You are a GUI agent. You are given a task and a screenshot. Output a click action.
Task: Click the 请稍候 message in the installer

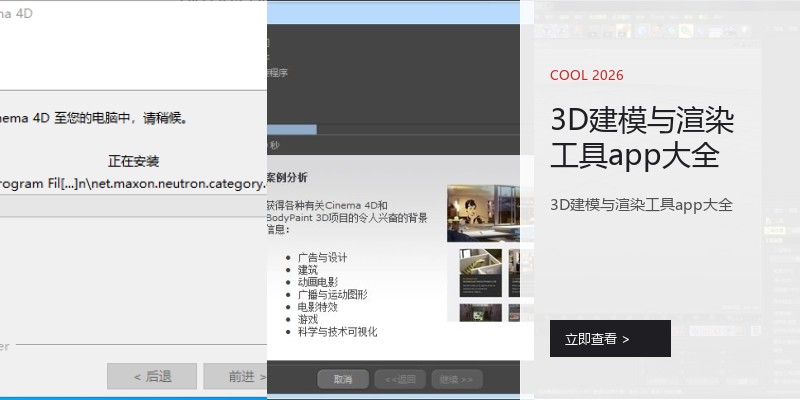165,119
